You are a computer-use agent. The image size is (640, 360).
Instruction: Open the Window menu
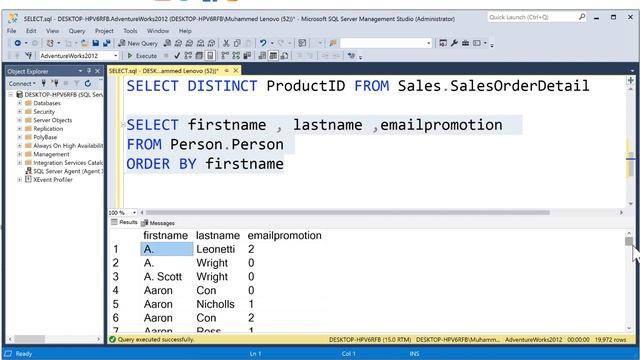158,31
